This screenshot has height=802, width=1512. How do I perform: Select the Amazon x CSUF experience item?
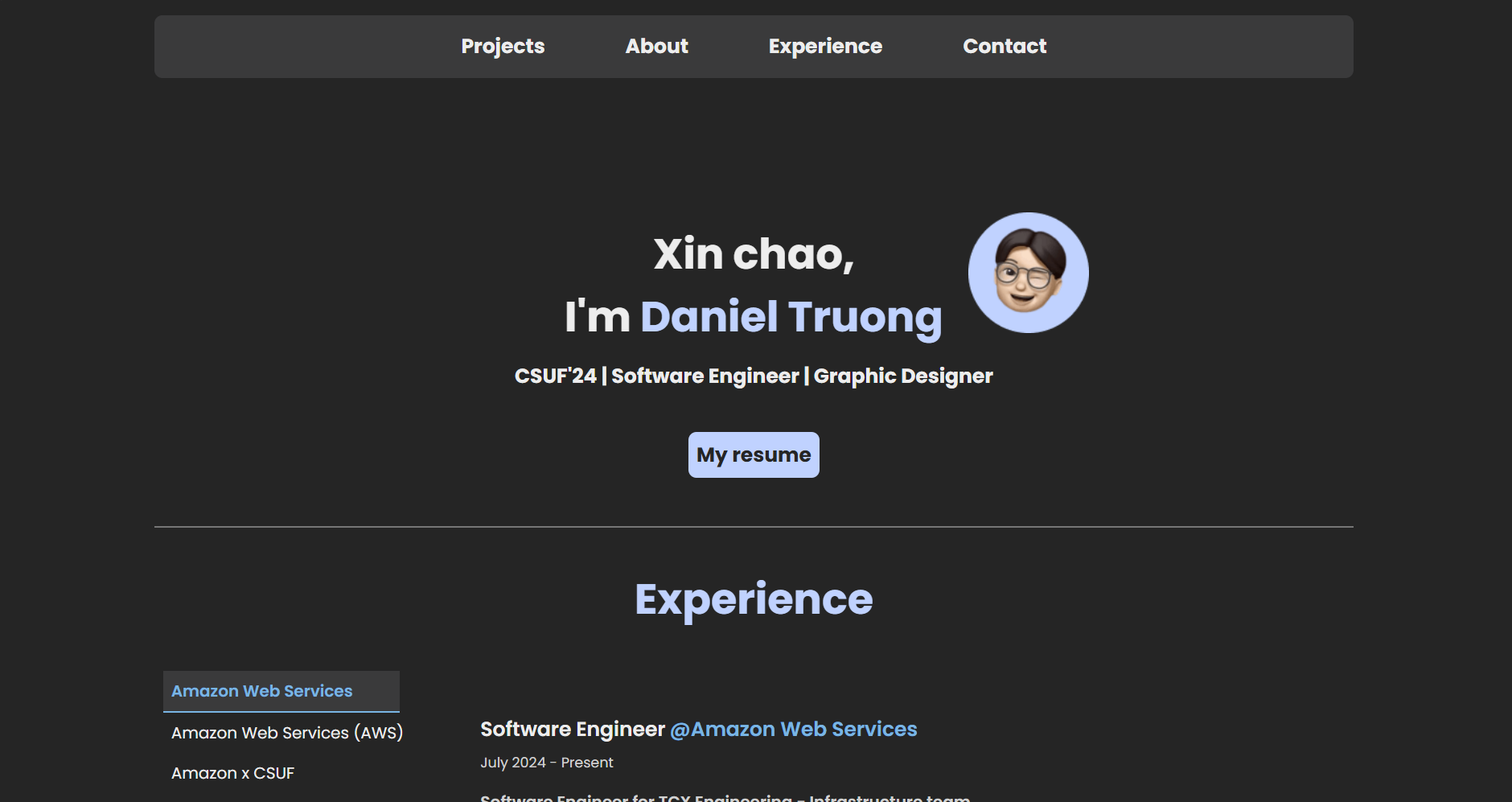(232, 772)
